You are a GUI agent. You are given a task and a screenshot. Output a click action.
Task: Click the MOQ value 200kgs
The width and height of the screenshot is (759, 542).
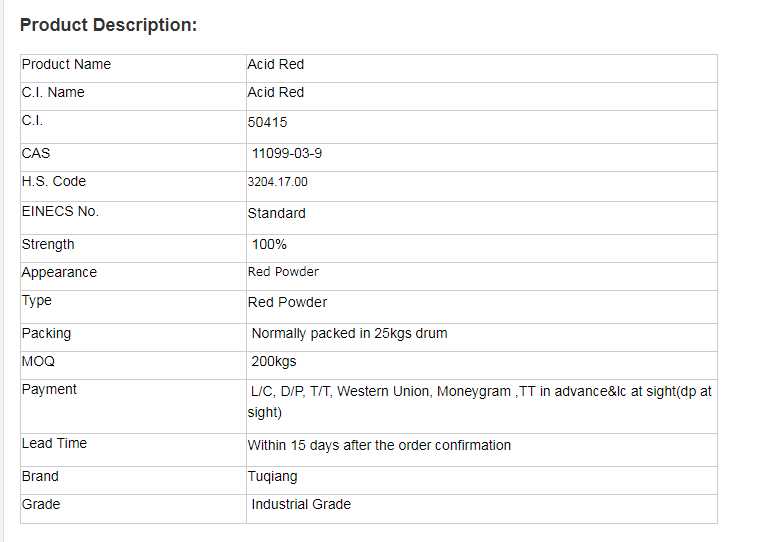(x=274, y=361)
